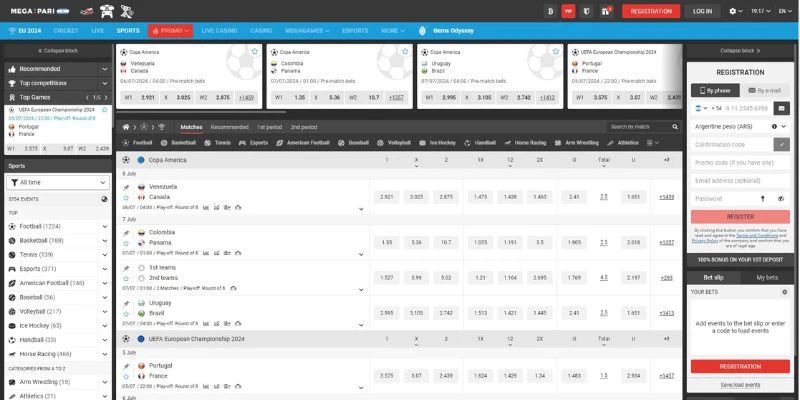
Task: Open the All time filter dropdown
Action: tap(58, 182)
